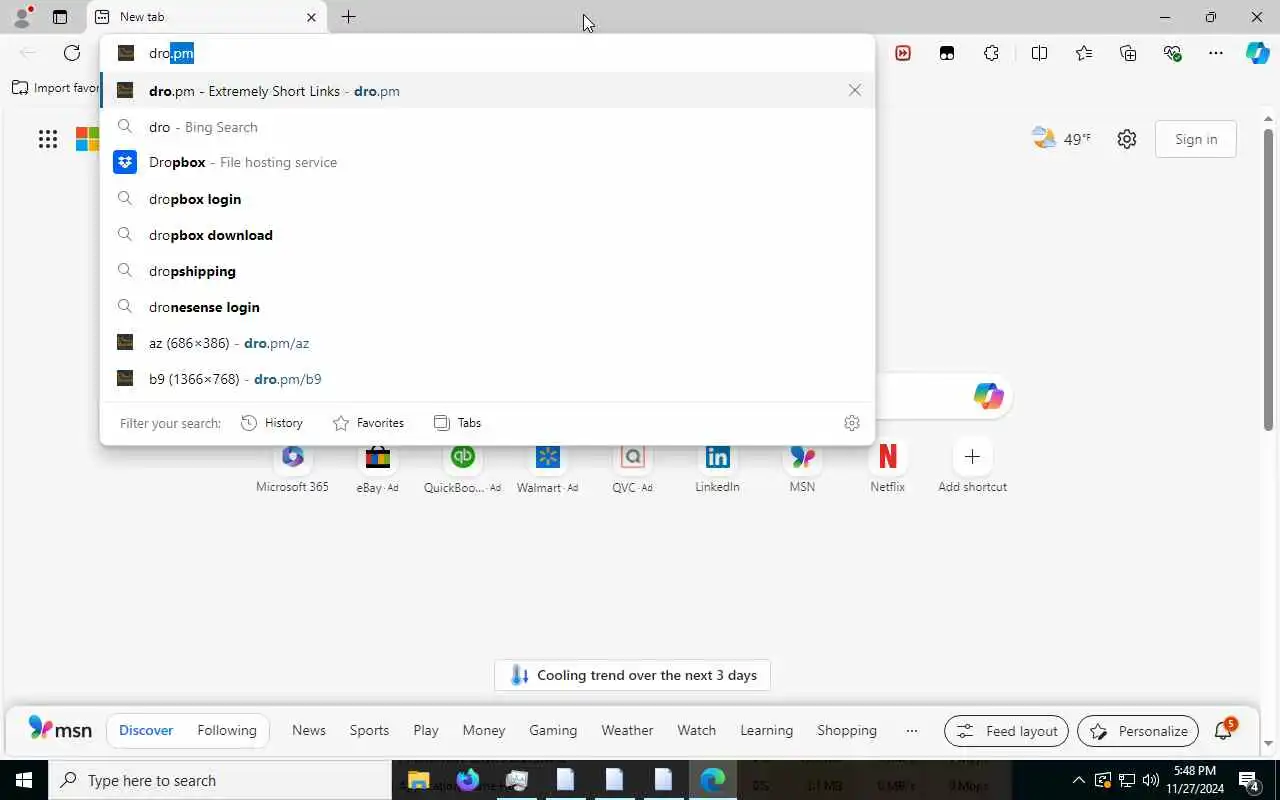The width and height of the screenshot is (1280, 800).
Task: Click the address bar typed text dro.pm
Action: (171, 53)
